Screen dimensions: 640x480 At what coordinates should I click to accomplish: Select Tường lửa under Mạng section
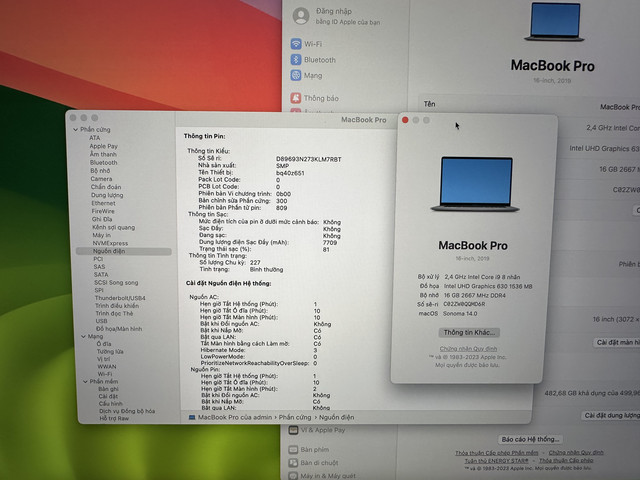[x=110, y=351]
